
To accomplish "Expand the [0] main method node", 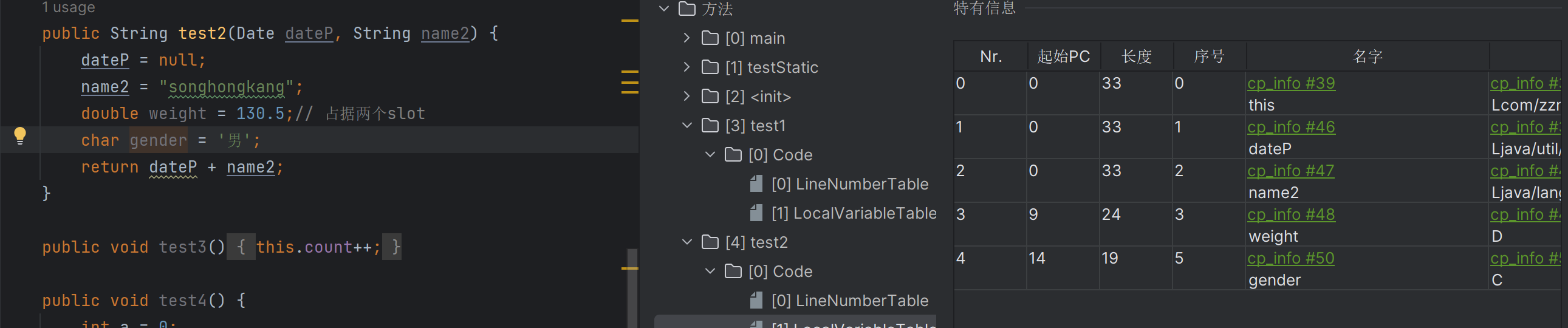I will pos(686,38).
